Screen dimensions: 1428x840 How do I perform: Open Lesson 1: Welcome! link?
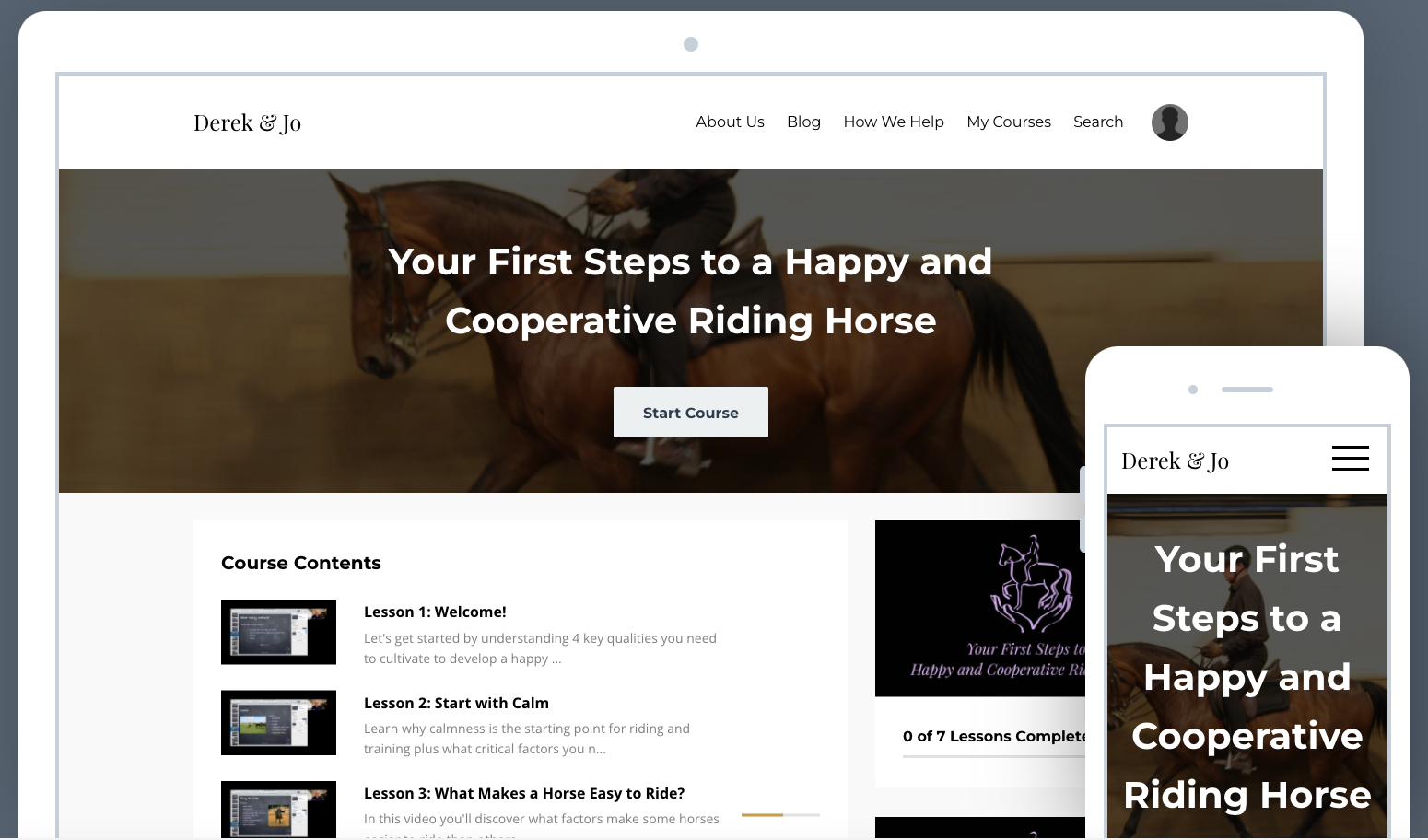pyautogui.click(x=435, y=612)
